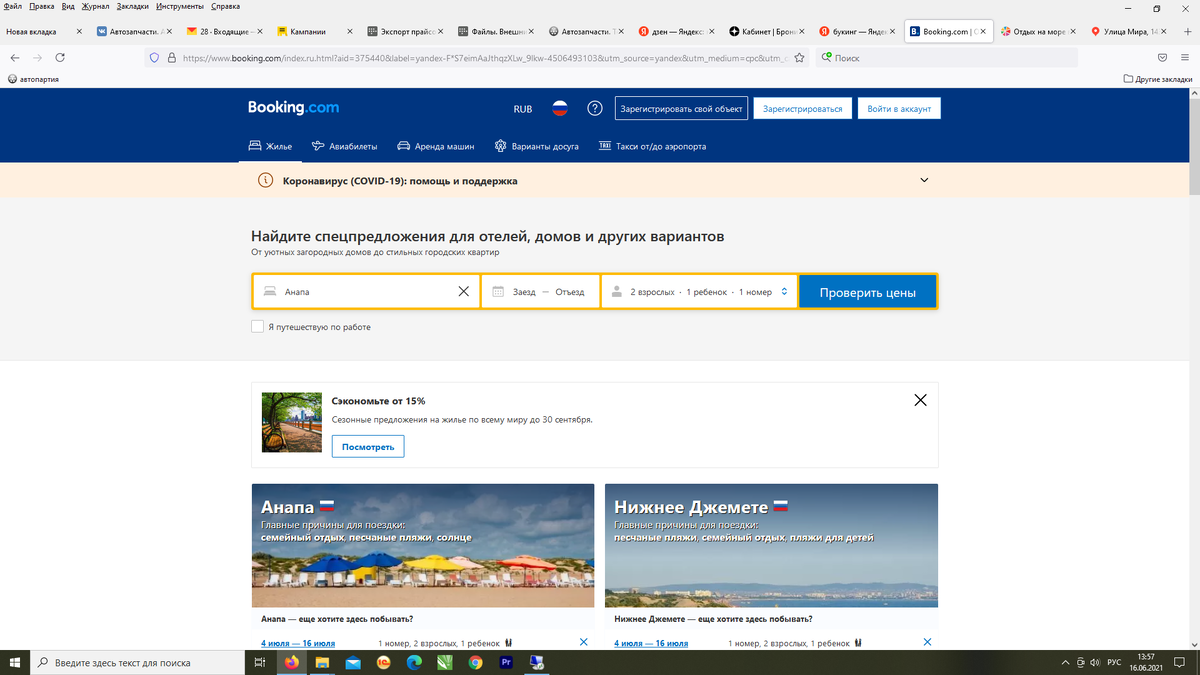Screen dimensions: 1200x675
Task: Change language via Russian flag icon
Action: 560,108
